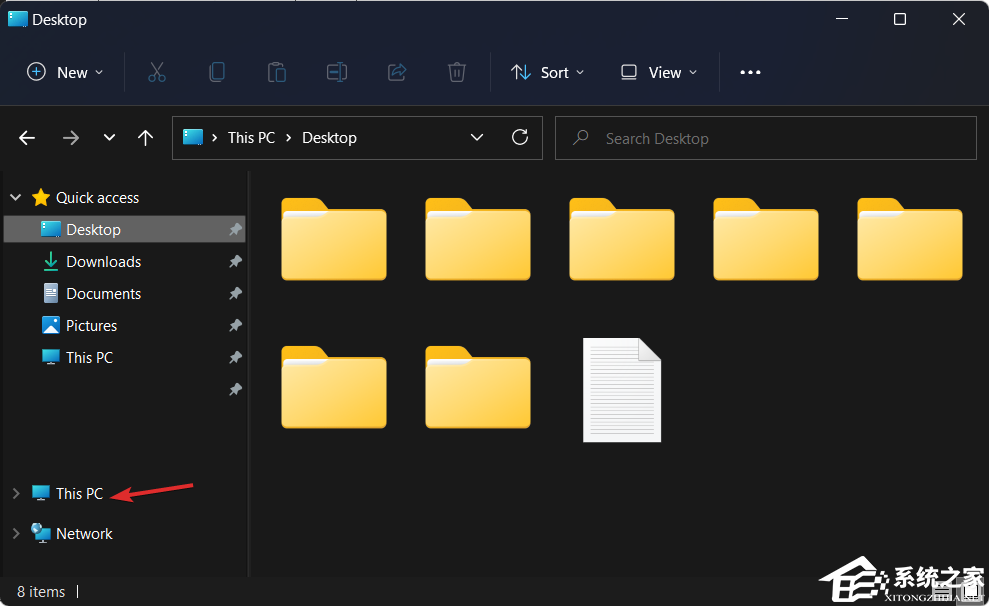Click the Delete trash bin icon

coord(457,72)
